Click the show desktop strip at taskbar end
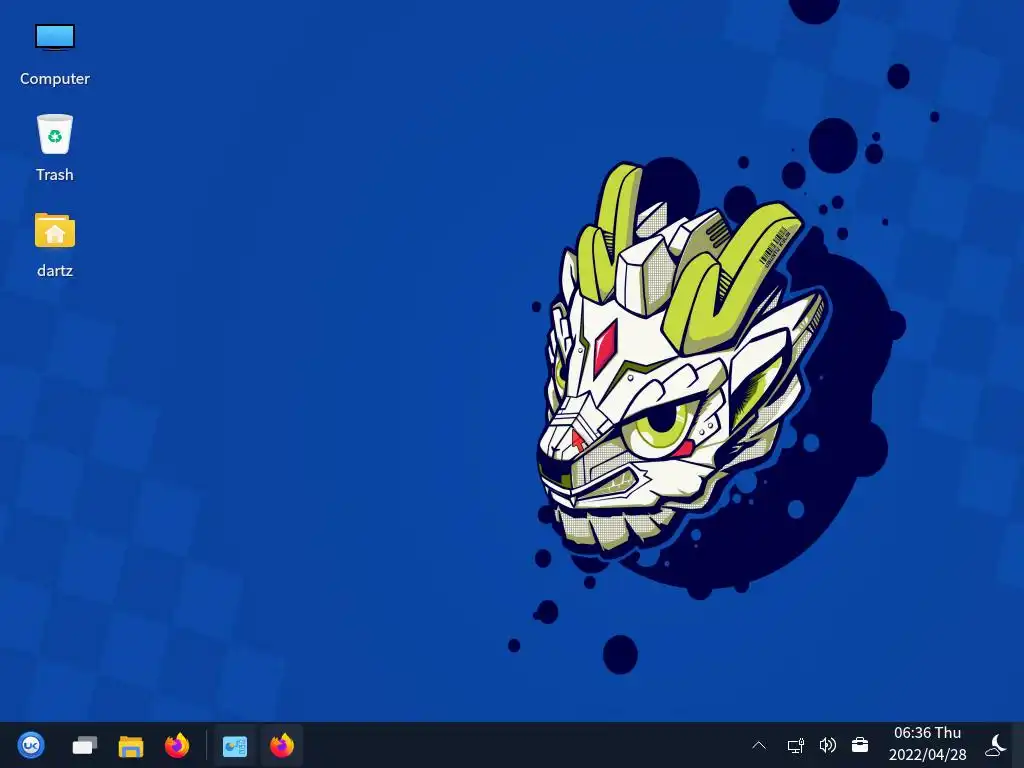 (1019, 745)
